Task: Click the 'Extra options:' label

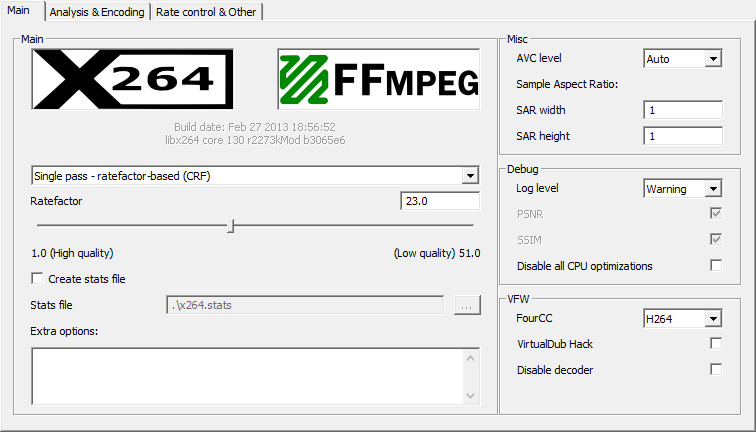Action: 64,331
